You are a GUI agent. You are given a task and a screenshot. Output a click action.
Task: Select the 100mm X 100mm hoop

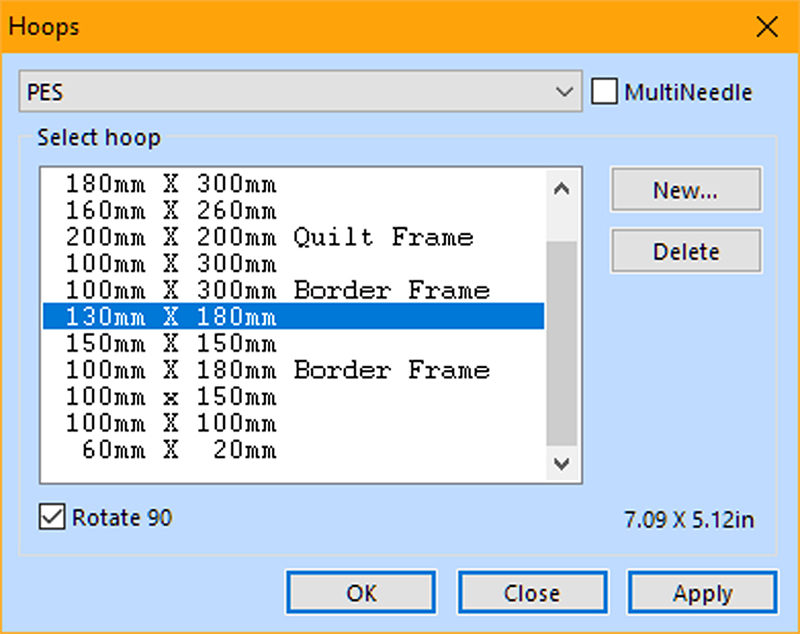[171, 423]
